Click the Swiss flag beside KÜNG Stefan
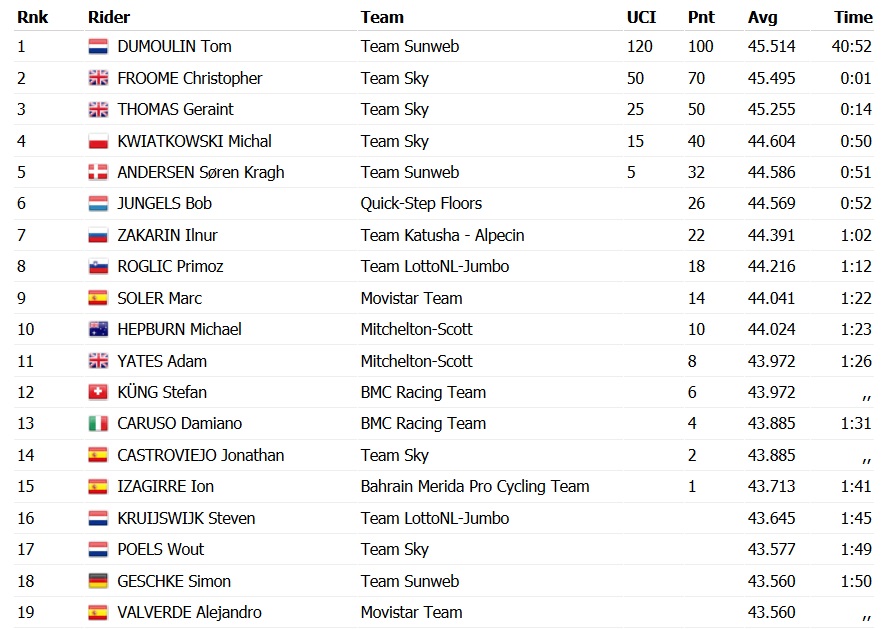 98,392
